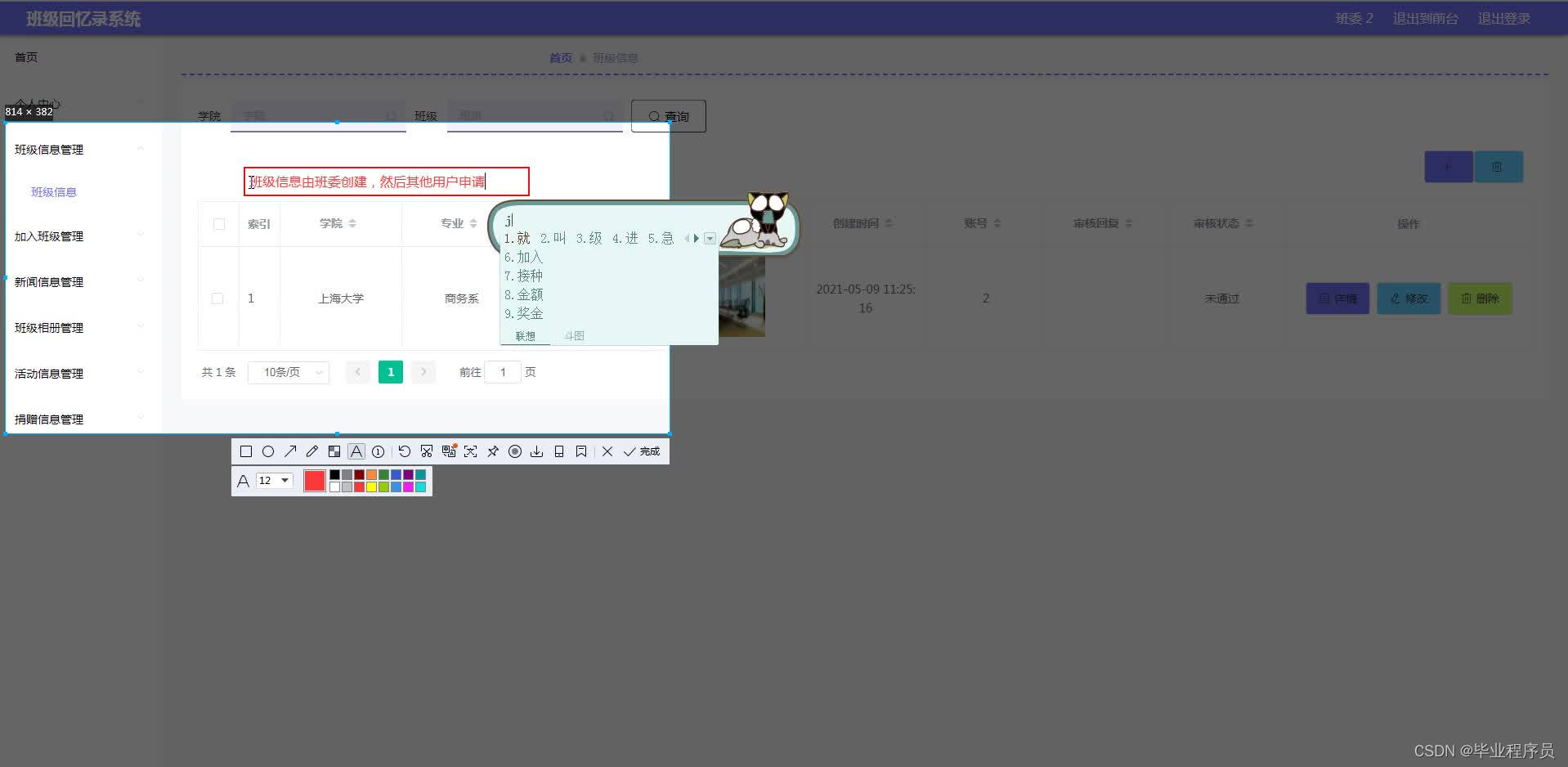Open the 班级 filter select box
The height and width of the screenshot is (767, 1568).
tap(535, 116)
